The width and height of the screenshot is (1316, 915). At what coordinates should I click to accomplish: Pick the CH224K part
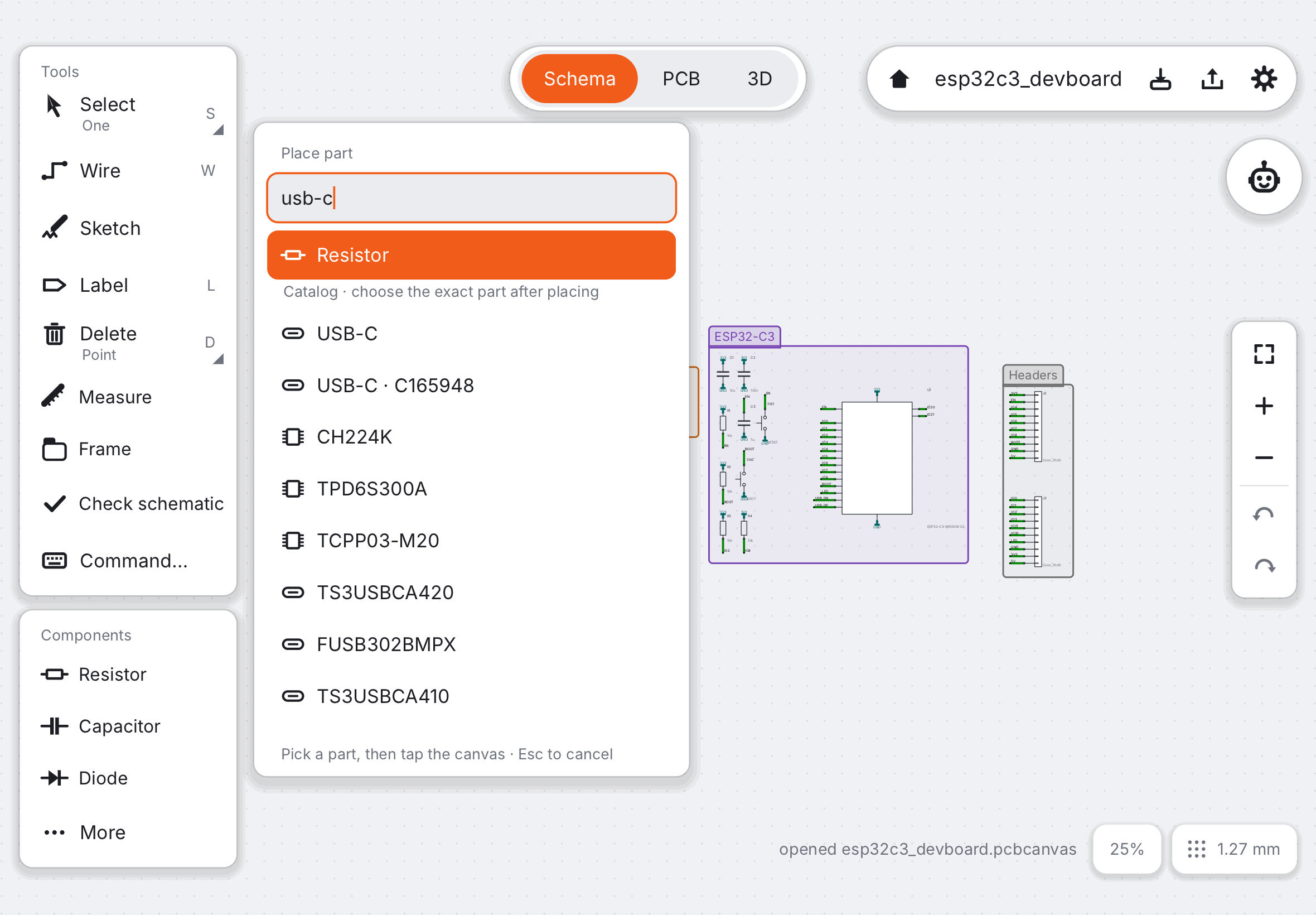(x=472, y=437)
